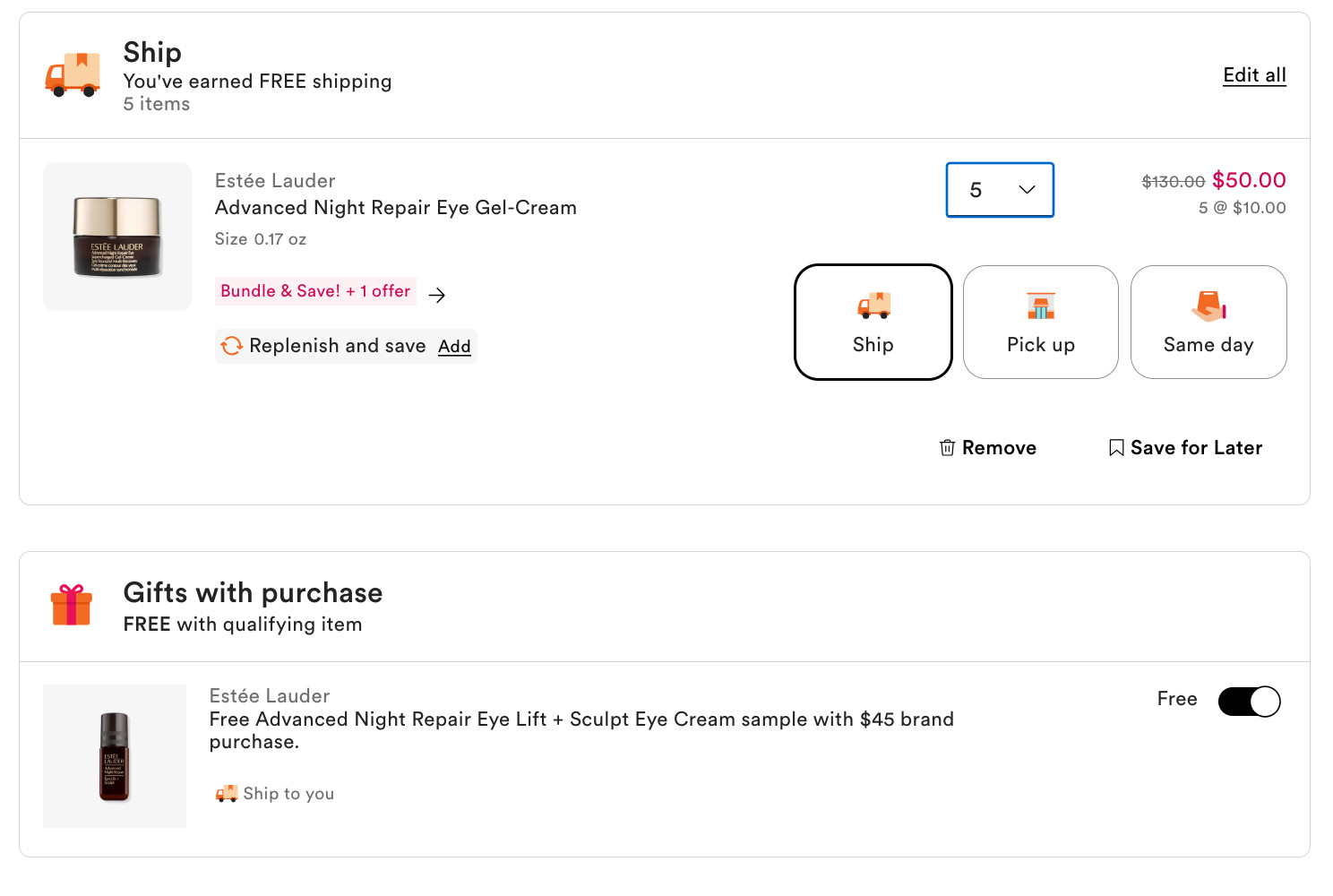Click the store icon in Pick up option
The height and width of the screenshot is (896, 1333).
pyautogui.click(x=1040, y=306)
